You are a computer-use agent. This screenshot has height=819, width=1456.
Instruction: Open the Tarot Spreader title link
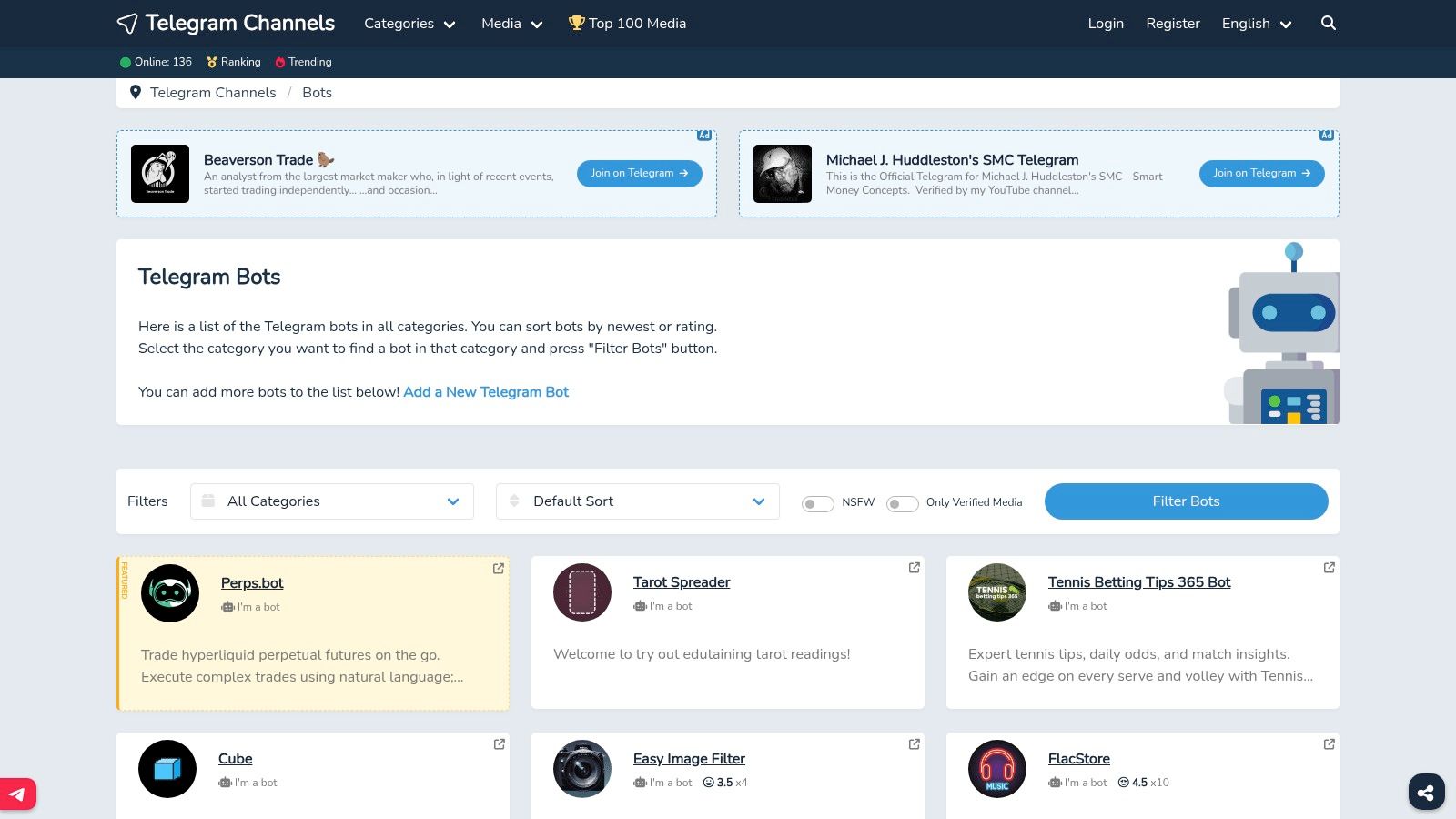click(x=682, y=582)
